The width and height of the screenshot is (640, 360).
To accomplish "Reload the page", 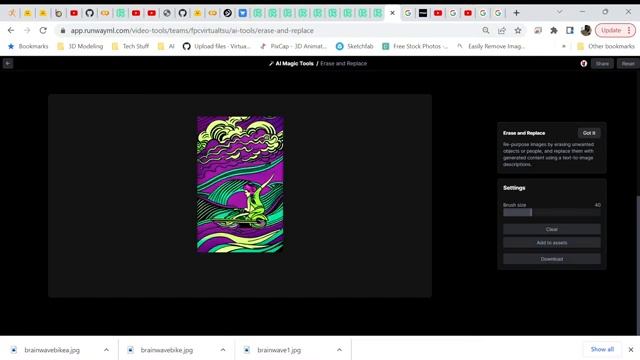I will 43,30.
